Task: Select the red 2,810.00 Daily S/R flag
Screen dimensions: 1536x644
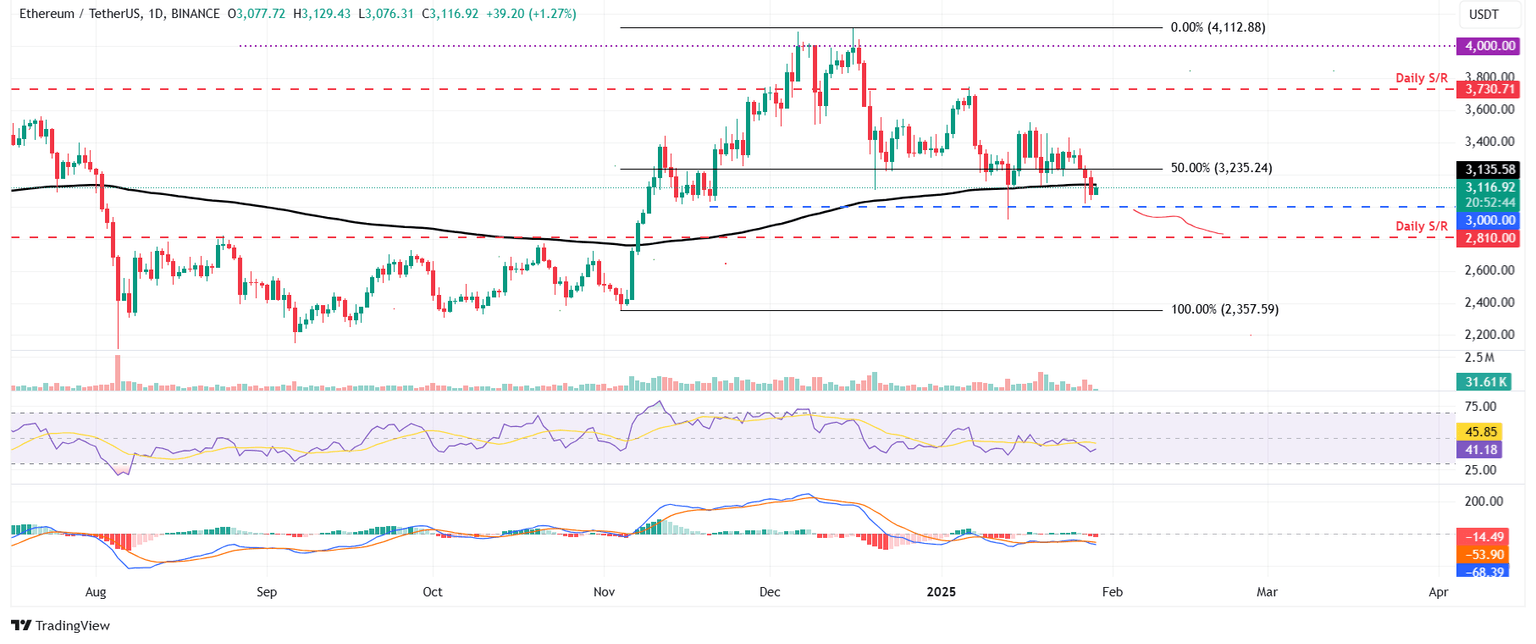Action: coord(1488,238)
